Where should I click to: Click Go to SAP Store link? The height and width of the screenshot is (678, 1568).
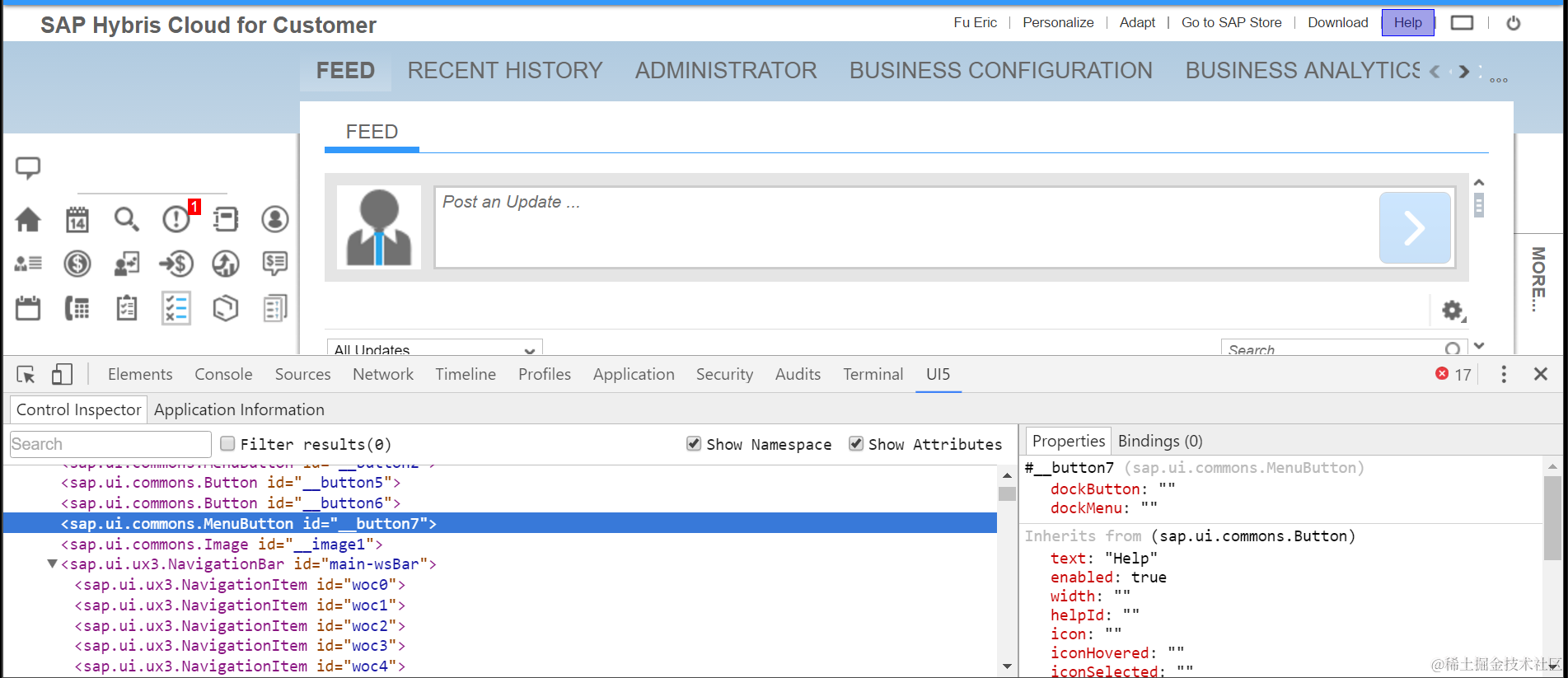[1232, 23]
